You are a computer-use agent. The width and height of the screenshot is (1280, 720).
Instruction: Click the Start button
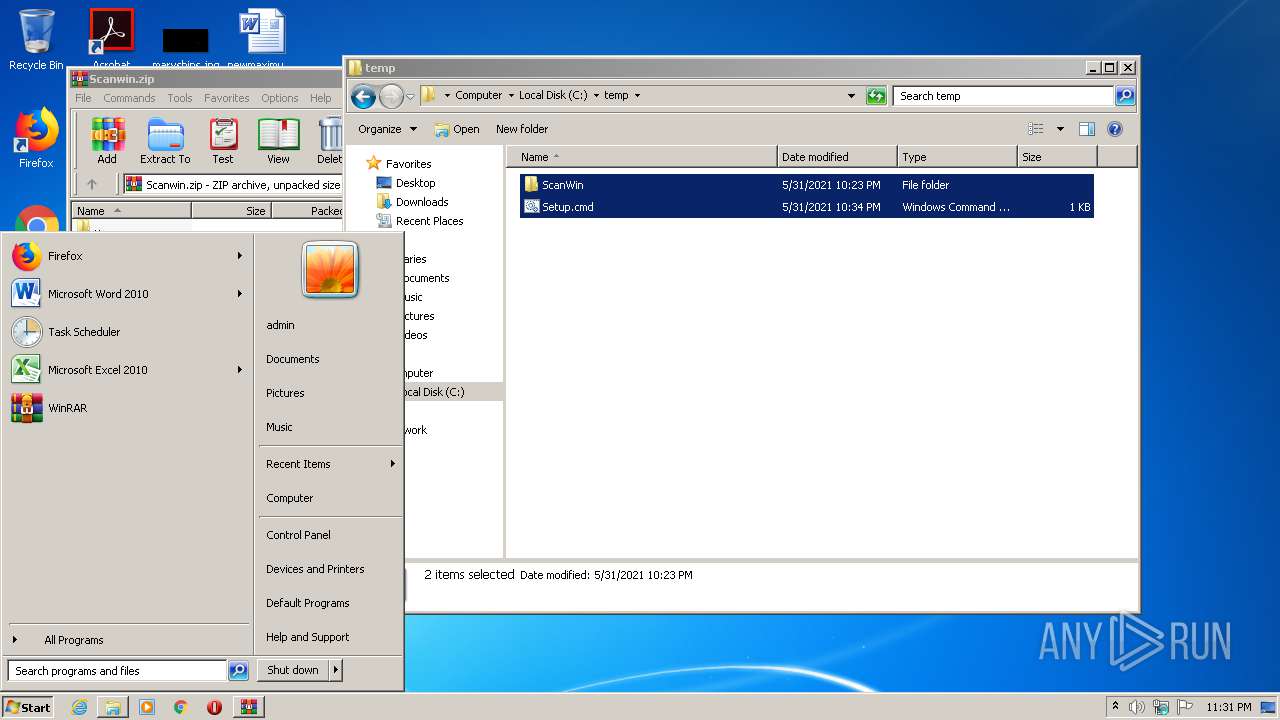28,707
